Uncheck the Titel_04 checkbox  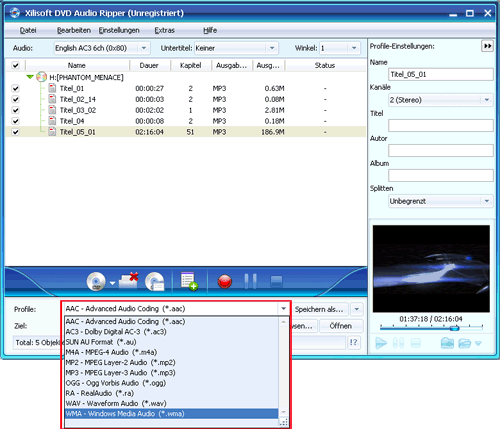coord(15,121)
